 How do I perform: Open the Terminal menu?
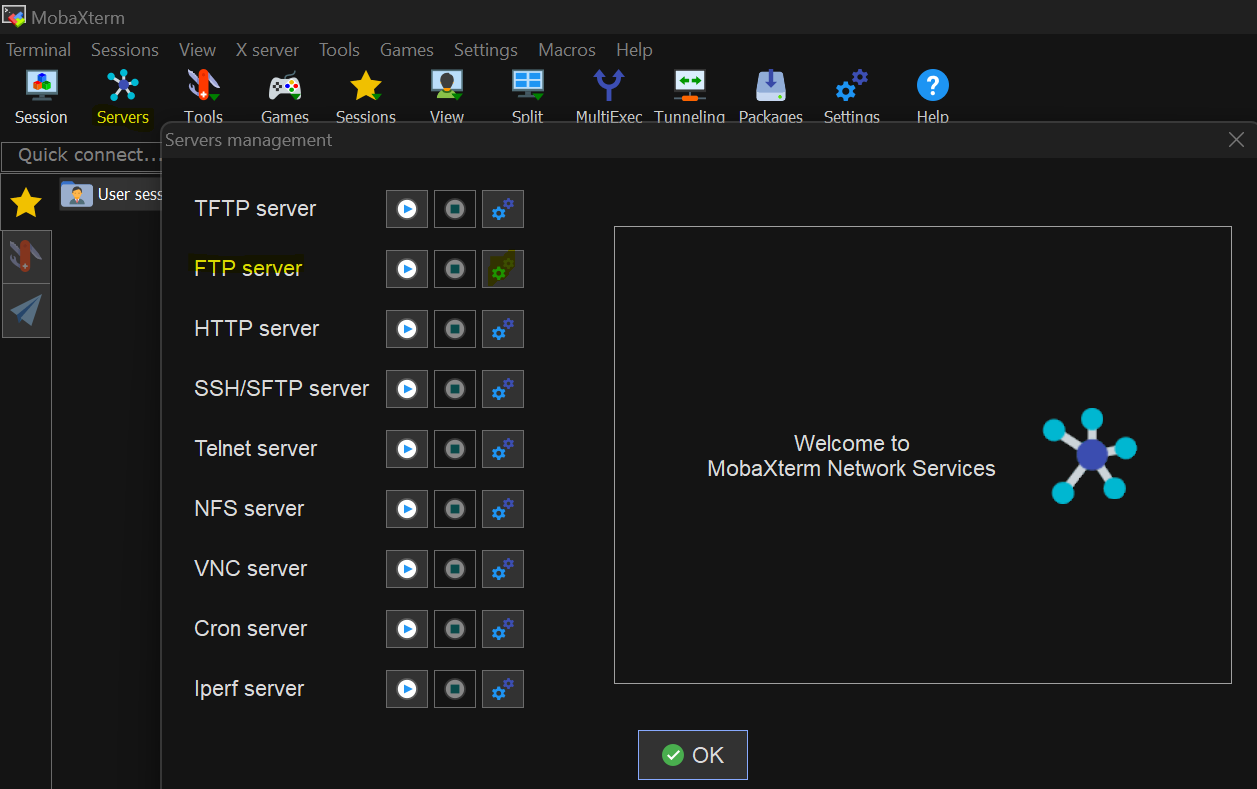click(39, 50)
